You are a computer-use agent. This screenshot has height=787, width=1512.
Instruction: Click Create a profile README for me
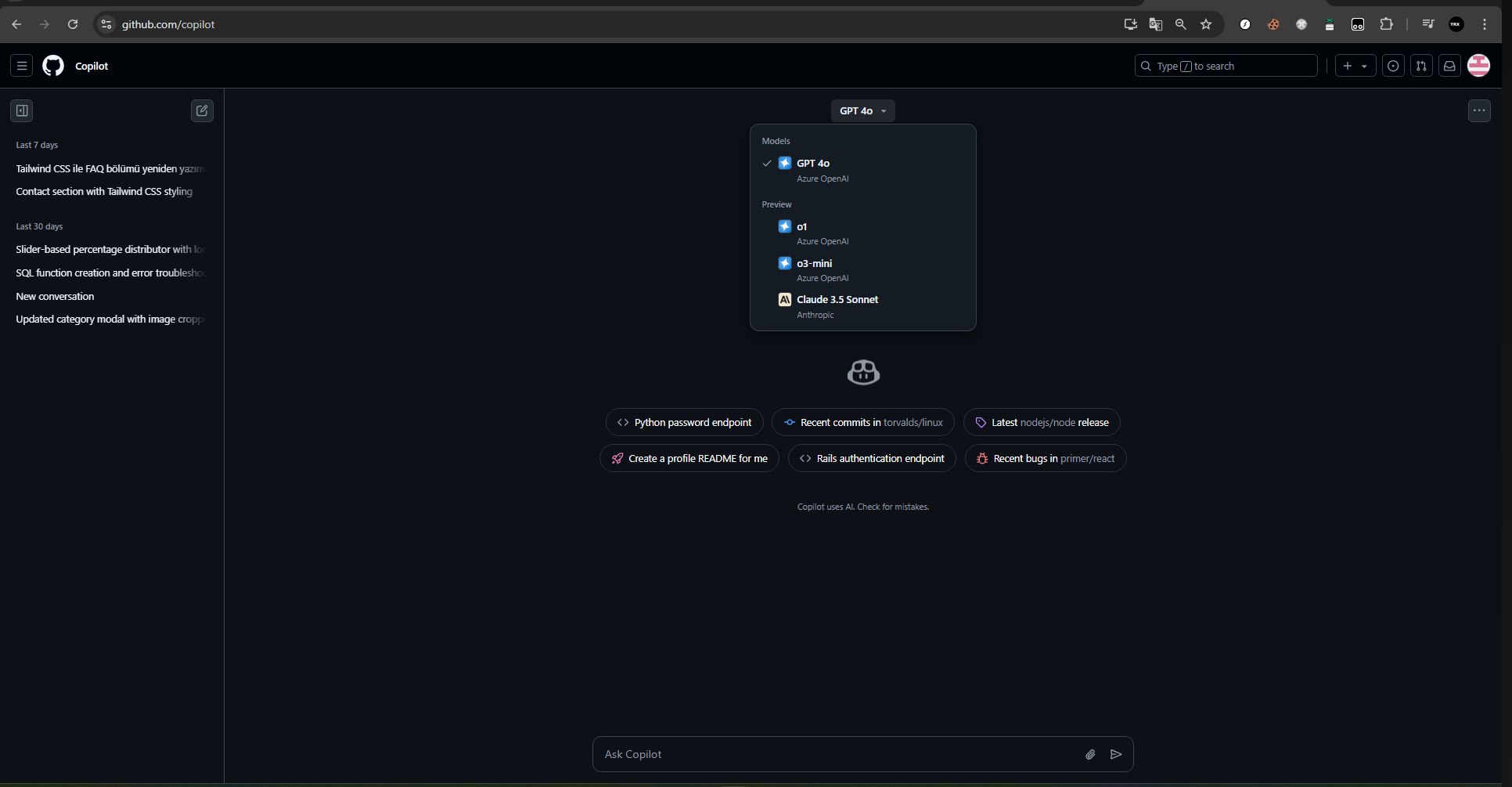pyautogui.click(x=689, y=458)
